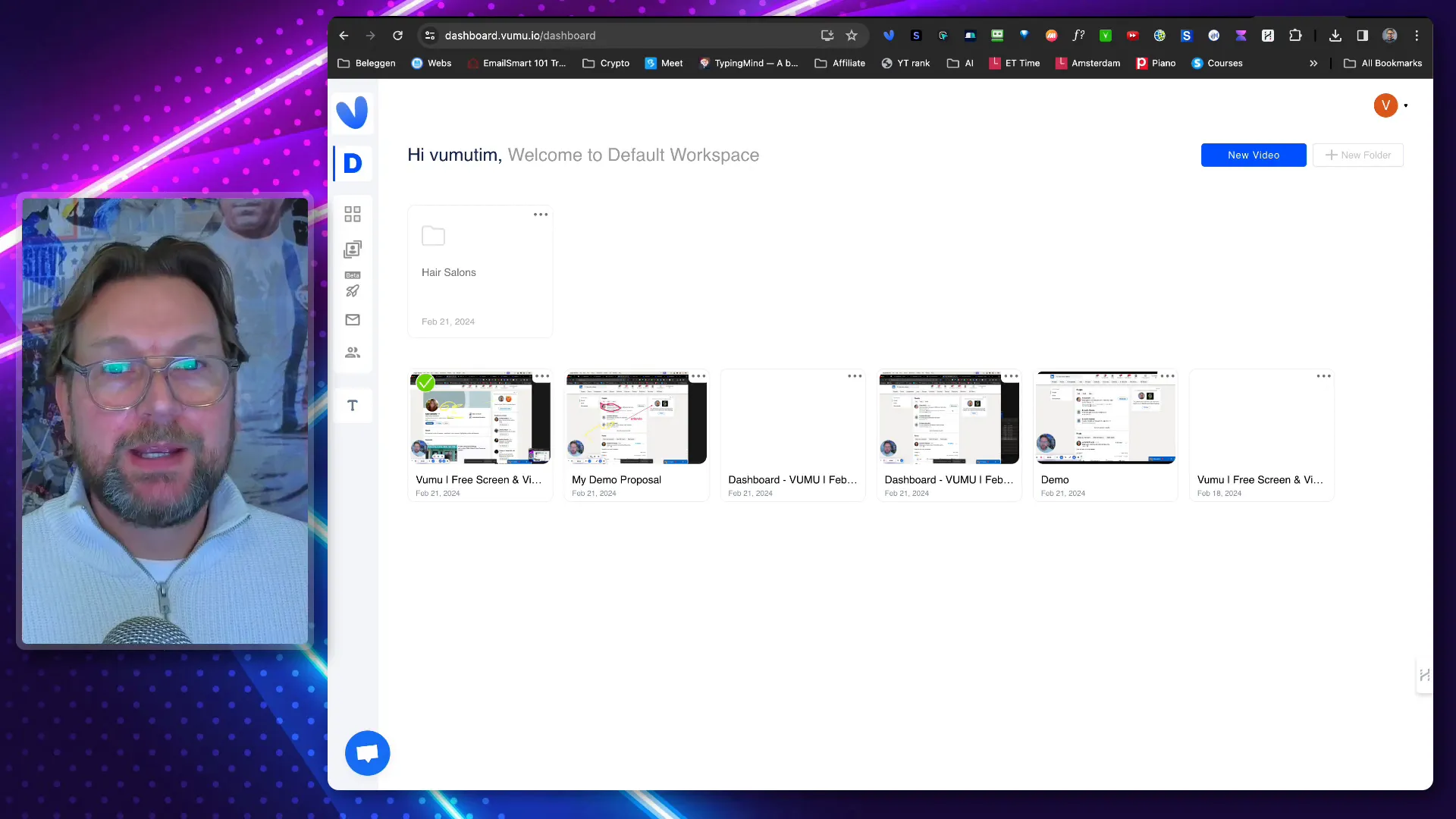1456x819 pixels.
Task: Open the video library sidebar icon
Action: click(x=353, y=249)
